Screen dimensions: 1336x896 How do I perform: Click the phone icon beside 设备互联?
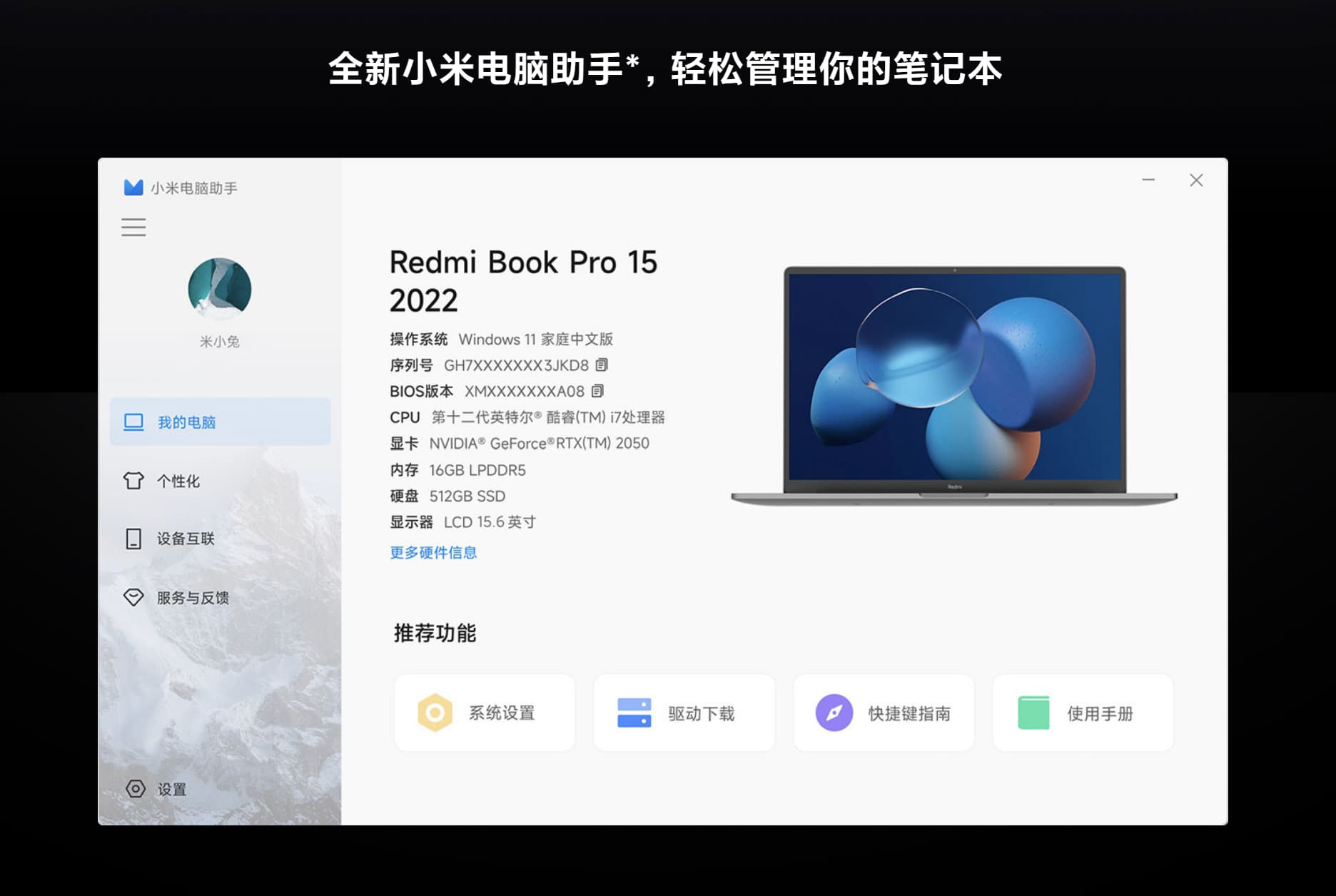click(x=133, y=539)
